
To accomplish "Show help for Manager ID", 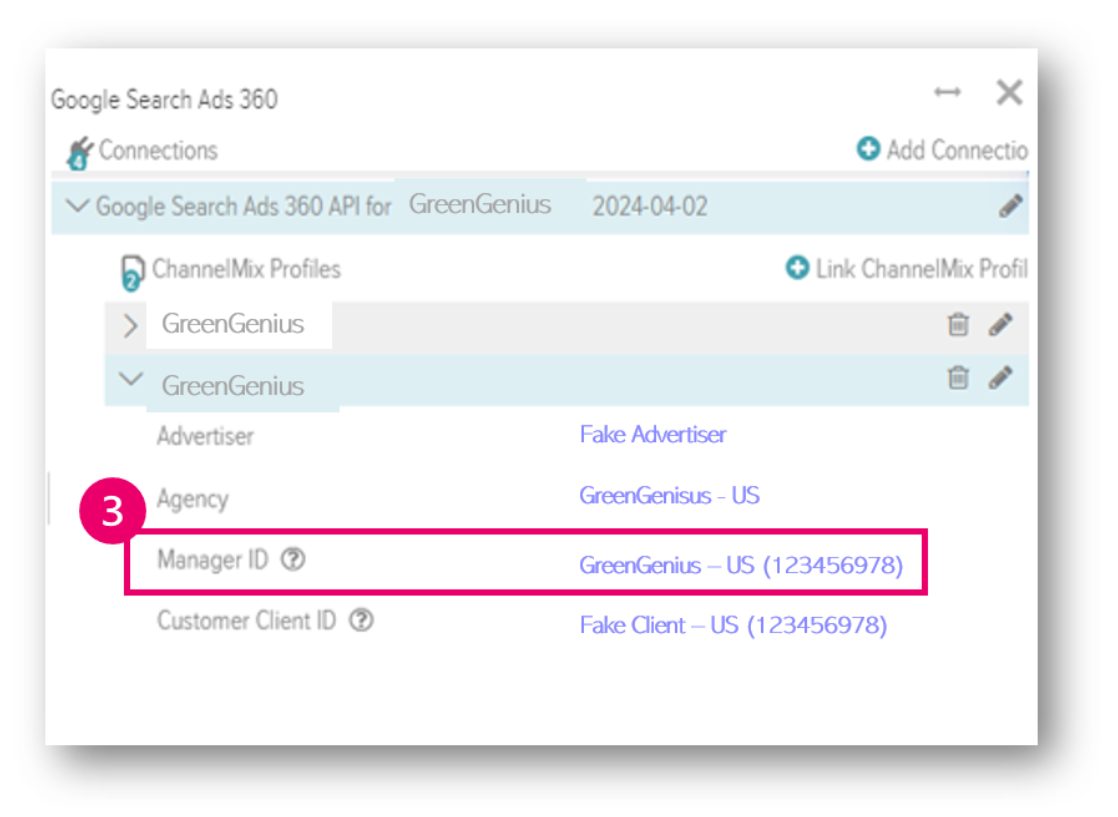I will [x=293, y=560].
